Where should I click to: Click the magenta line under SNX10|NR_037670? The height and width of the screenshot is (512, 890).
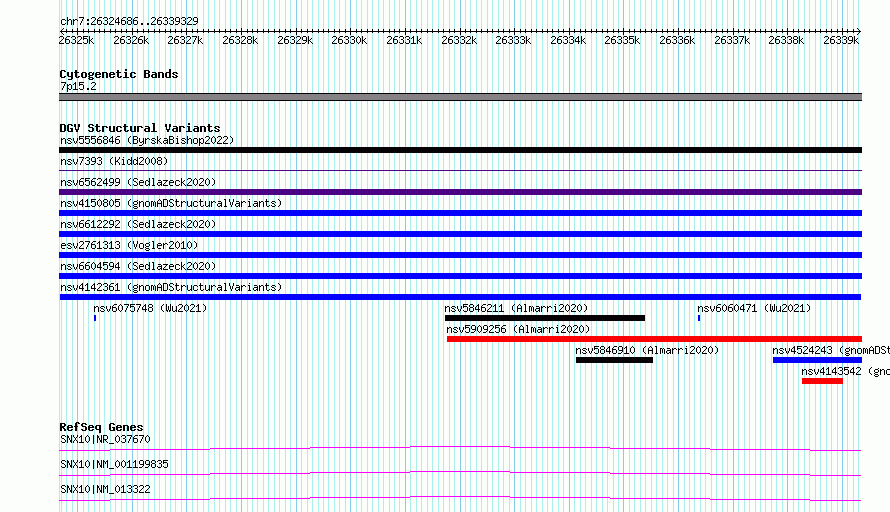click(x=460, y=448)
